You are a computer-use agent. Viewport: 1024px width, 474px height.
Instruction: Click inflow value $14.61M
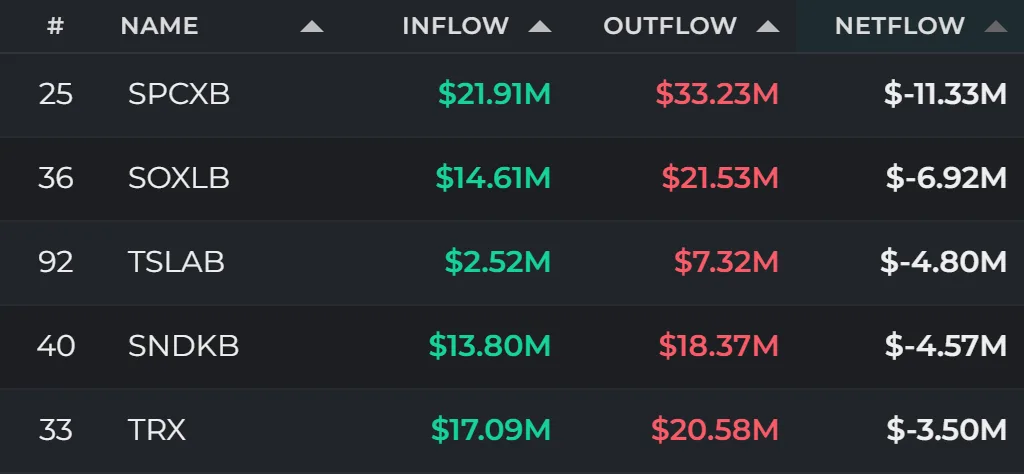493,178
